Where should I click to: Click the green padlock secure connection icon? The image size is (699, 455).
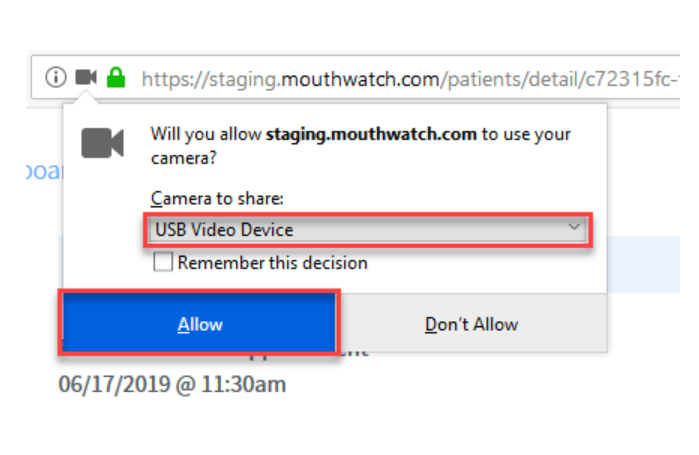(116, 77)
